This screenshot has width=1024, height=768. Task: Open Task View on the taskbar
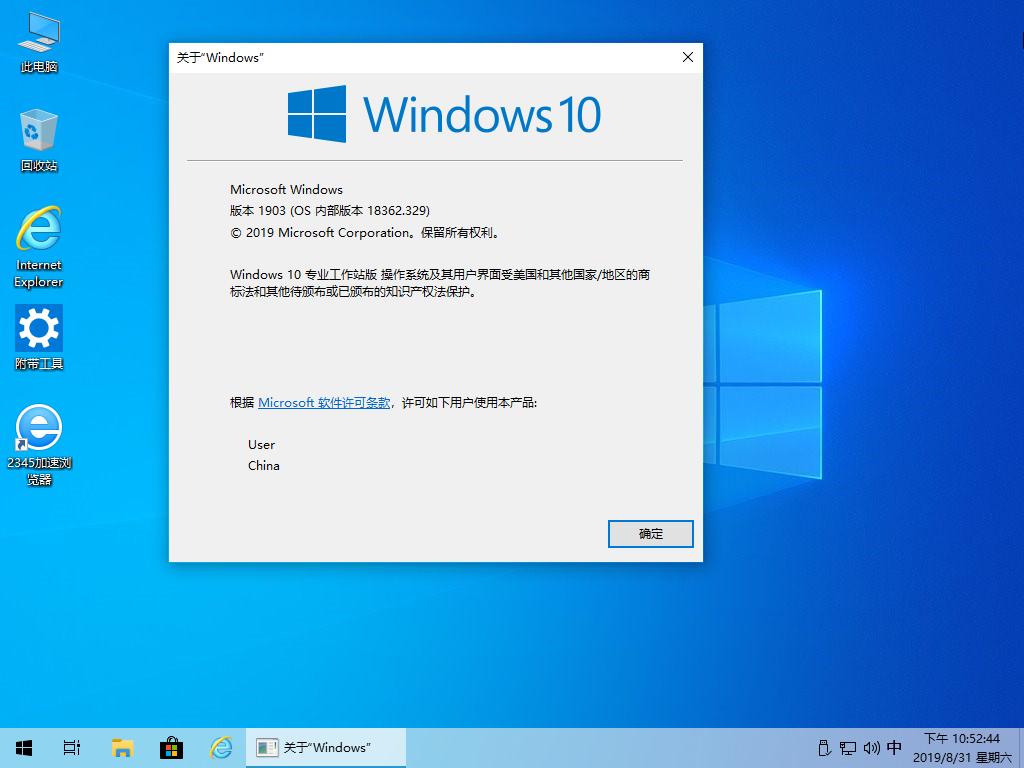tap(72, 748)
